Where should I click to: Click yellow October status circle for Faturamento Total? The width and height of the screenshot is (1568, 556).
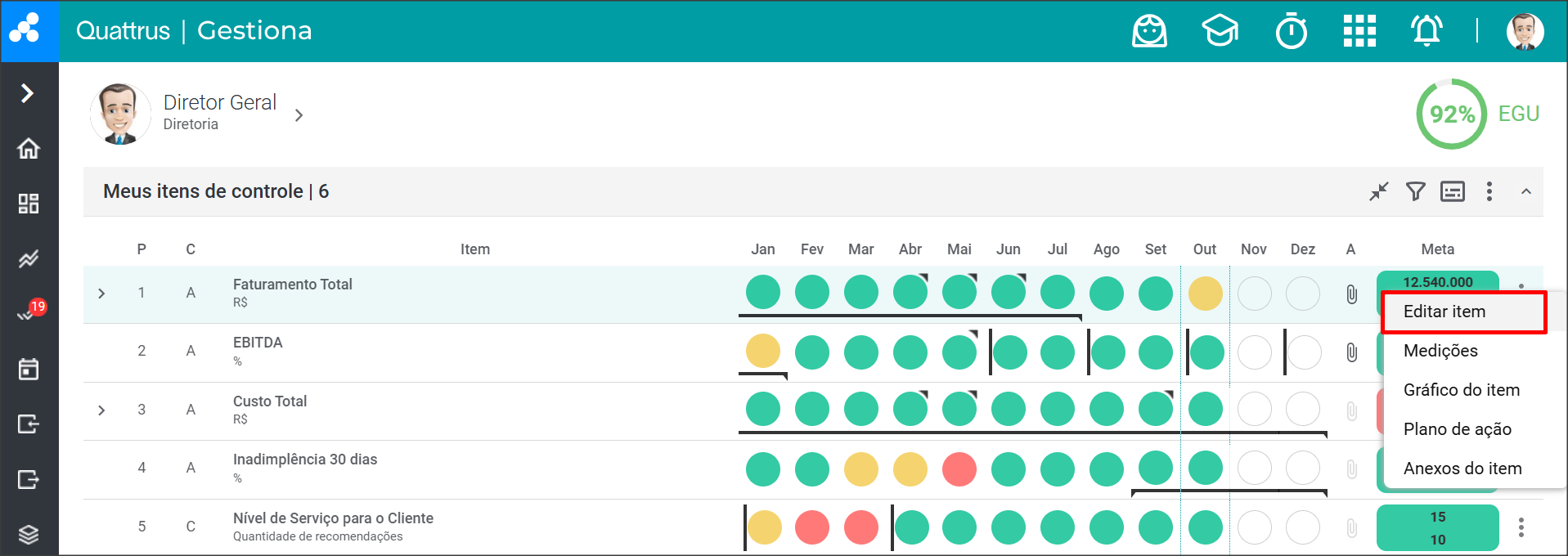tap(1205, 294)
